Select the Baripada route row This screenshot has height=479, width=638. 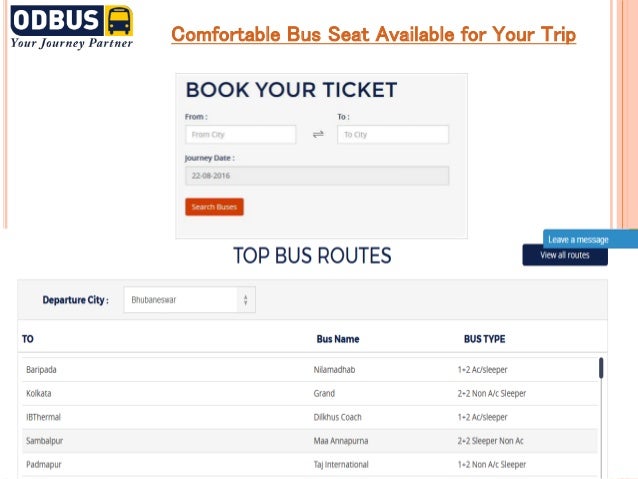(310, 369)
